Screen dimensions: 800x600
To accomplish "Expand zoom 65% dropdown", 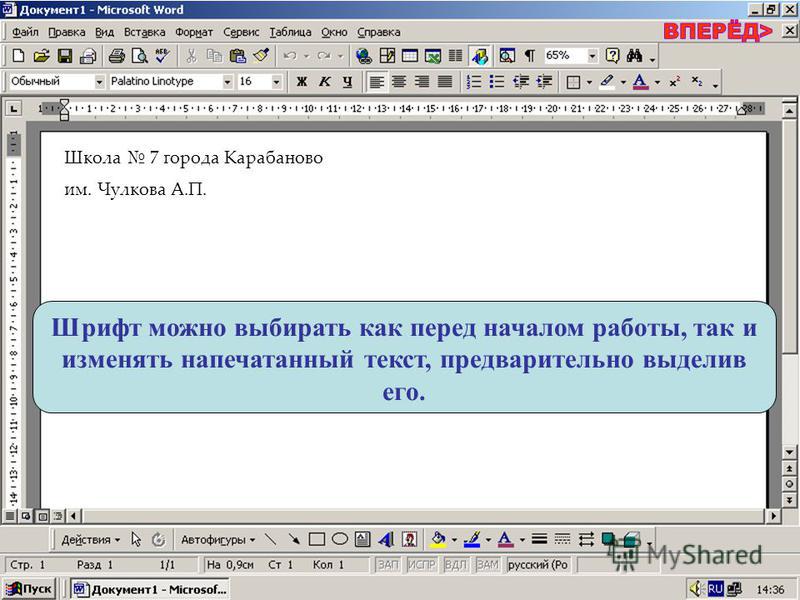I will (x=592, y=56).
